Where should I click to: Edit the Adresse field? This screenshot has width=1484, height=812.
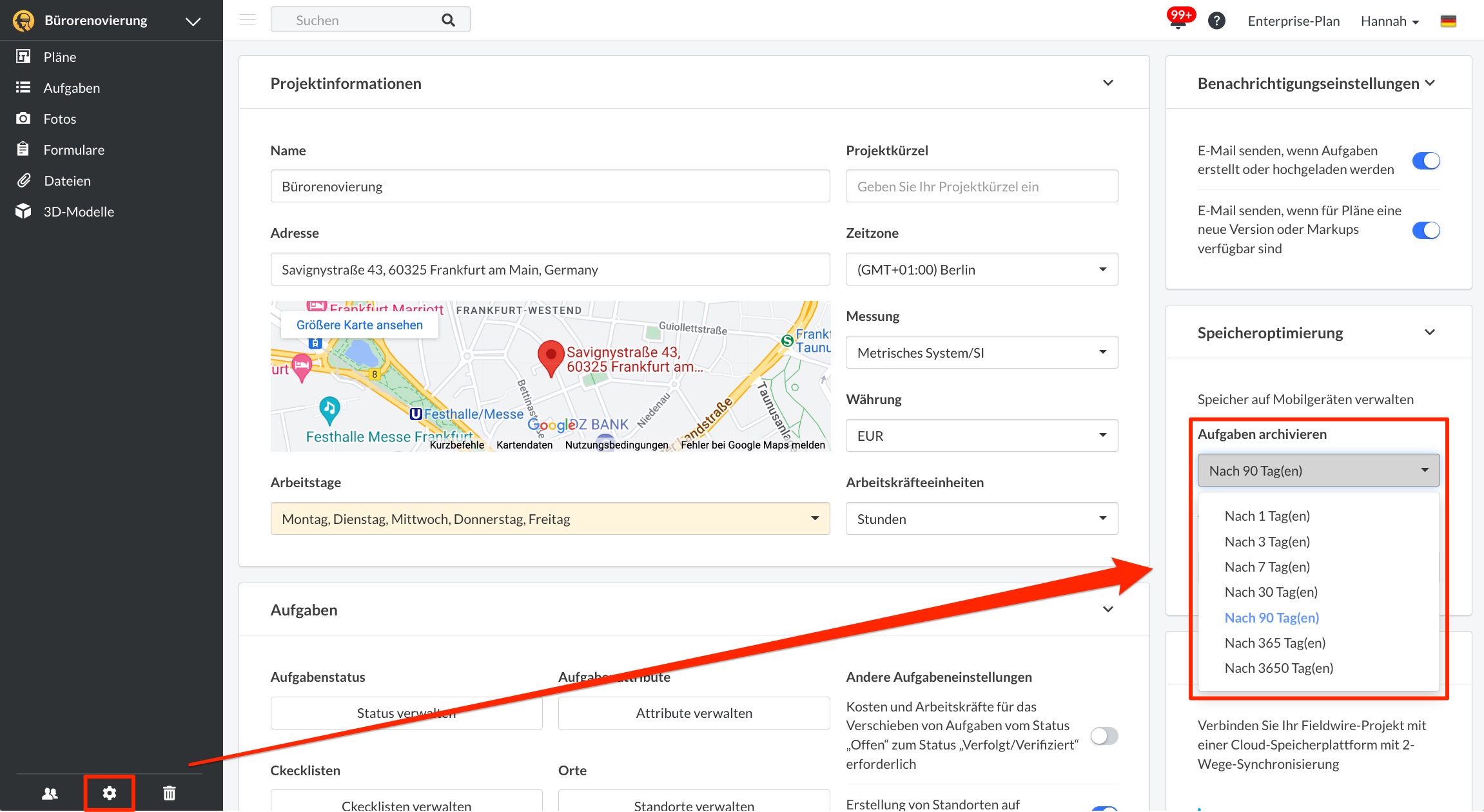click(550, 269)
